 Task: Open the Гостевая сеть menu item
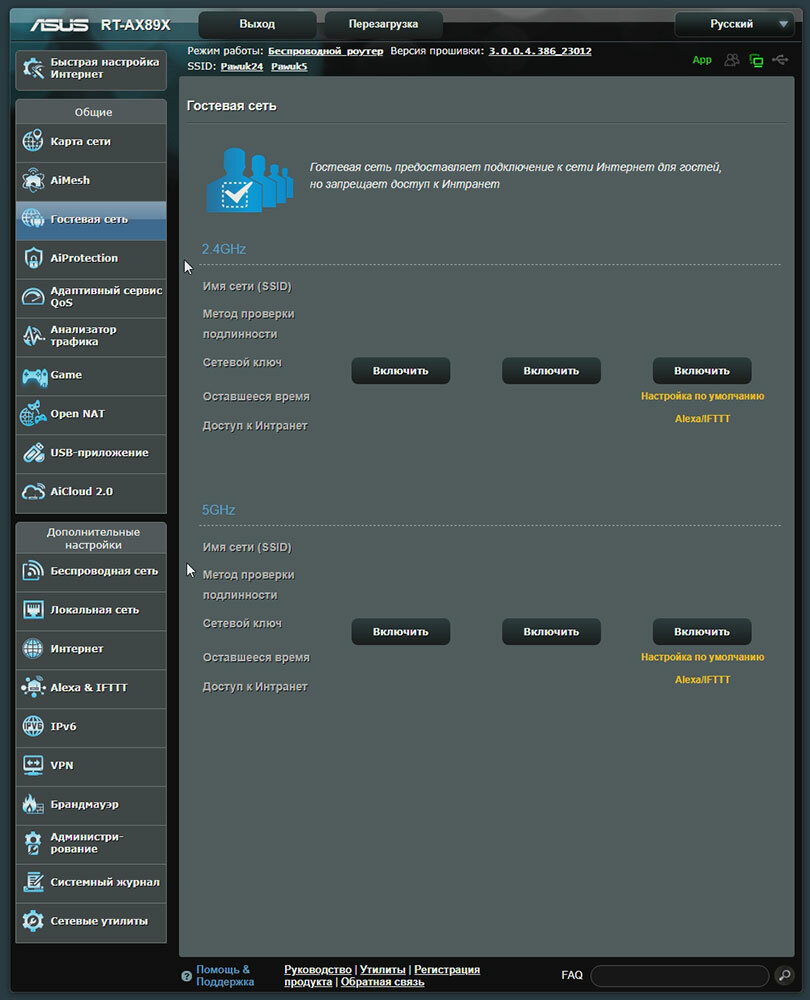pos(91,219)
